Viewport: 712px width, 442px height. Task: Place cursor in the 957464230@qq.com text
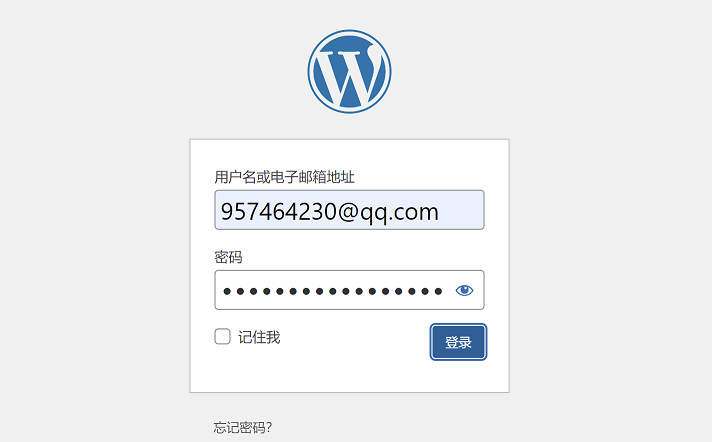click(x=330, y=212)
